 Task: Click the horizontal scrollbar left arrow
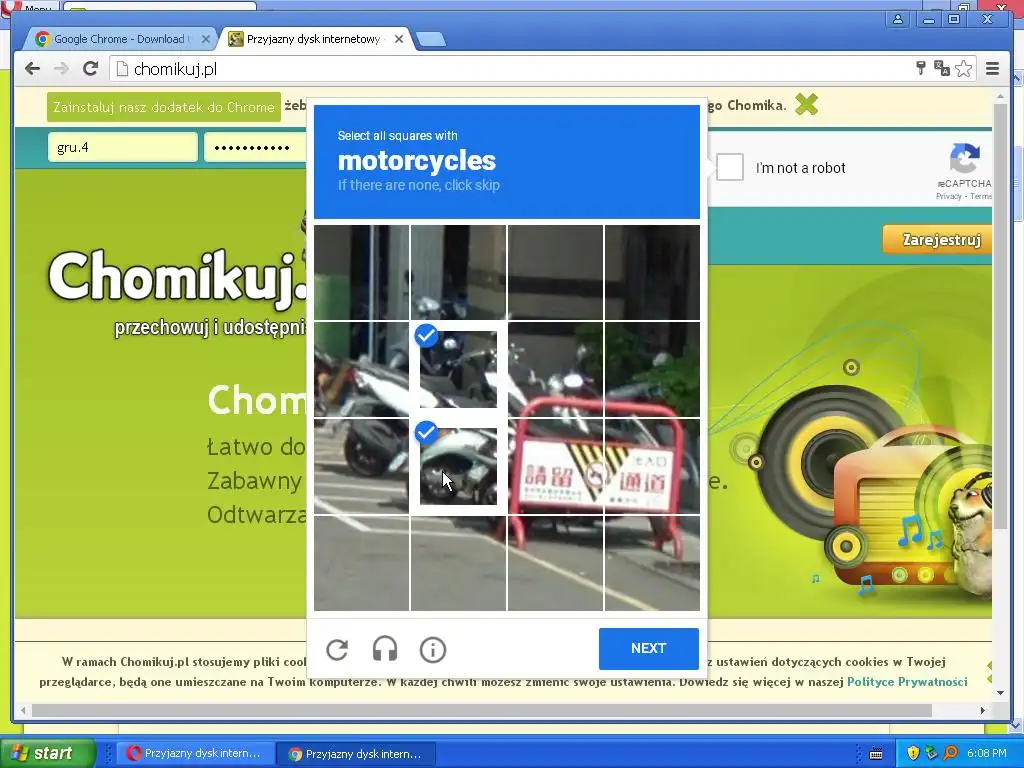[x=24, y=710]
